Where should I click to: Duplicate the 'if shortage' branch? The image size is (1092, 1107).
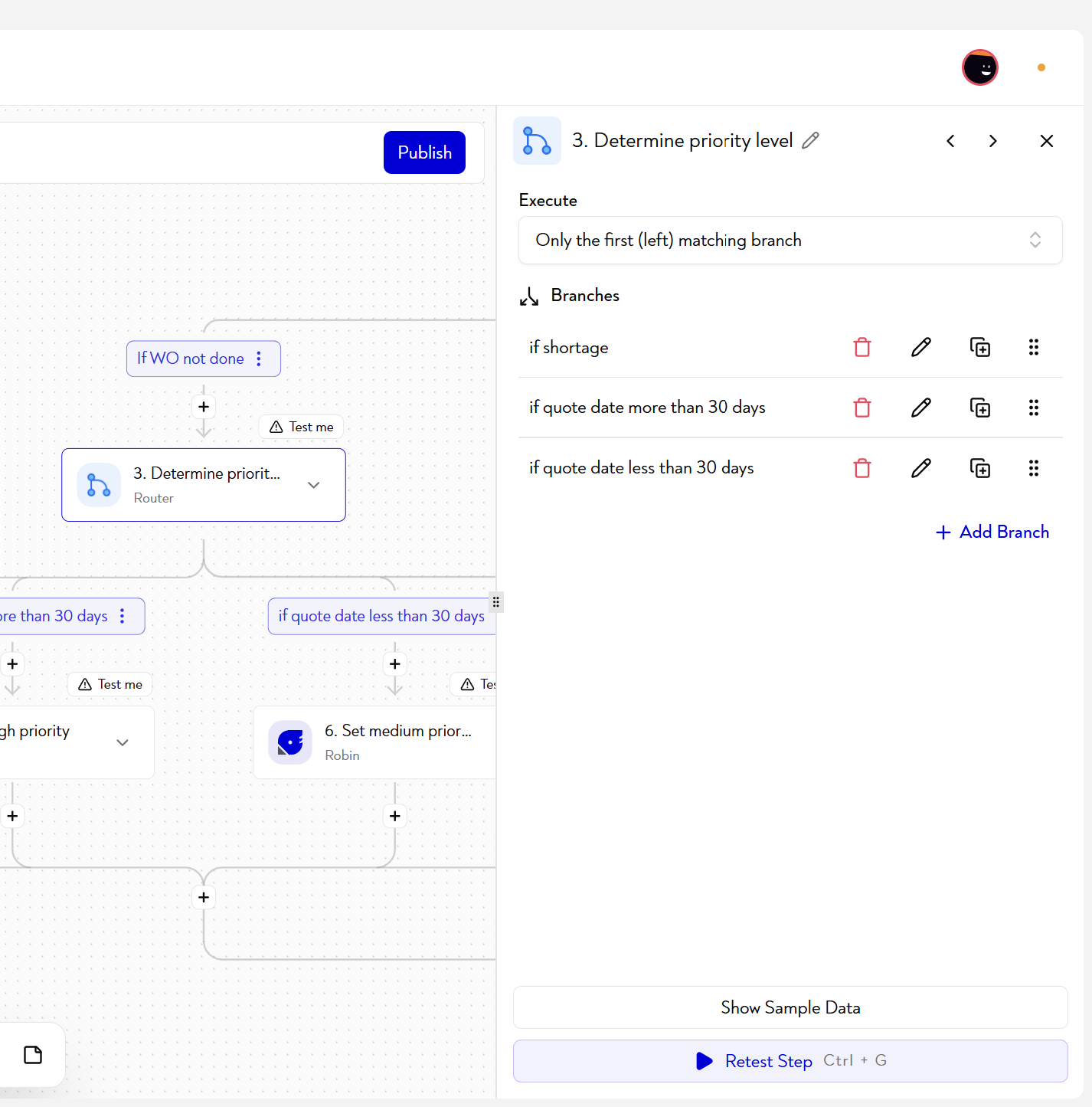pyautogui.click(x=980, y=347)
